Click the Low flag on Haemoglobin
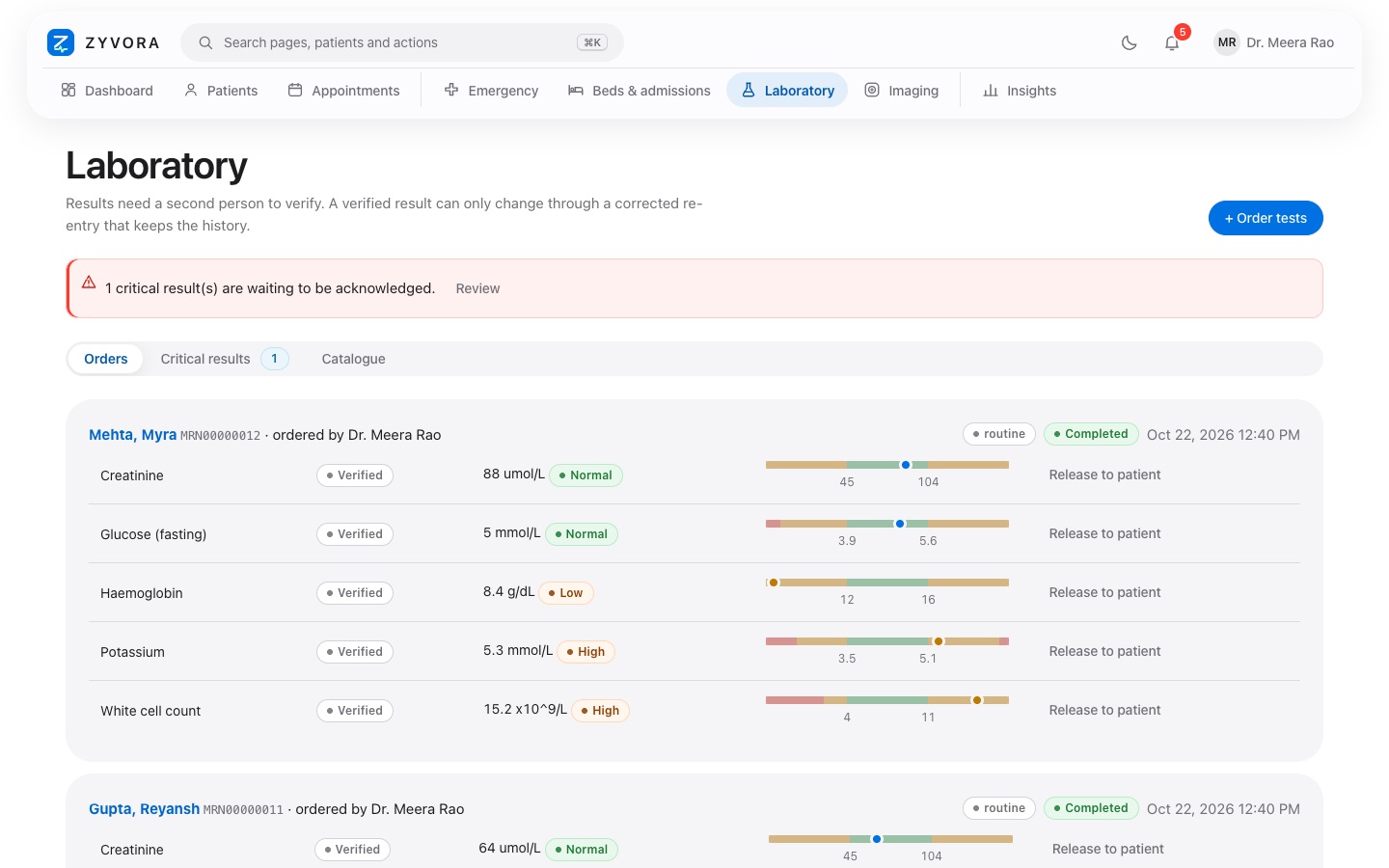1389x868 pixels. [565, 593]
